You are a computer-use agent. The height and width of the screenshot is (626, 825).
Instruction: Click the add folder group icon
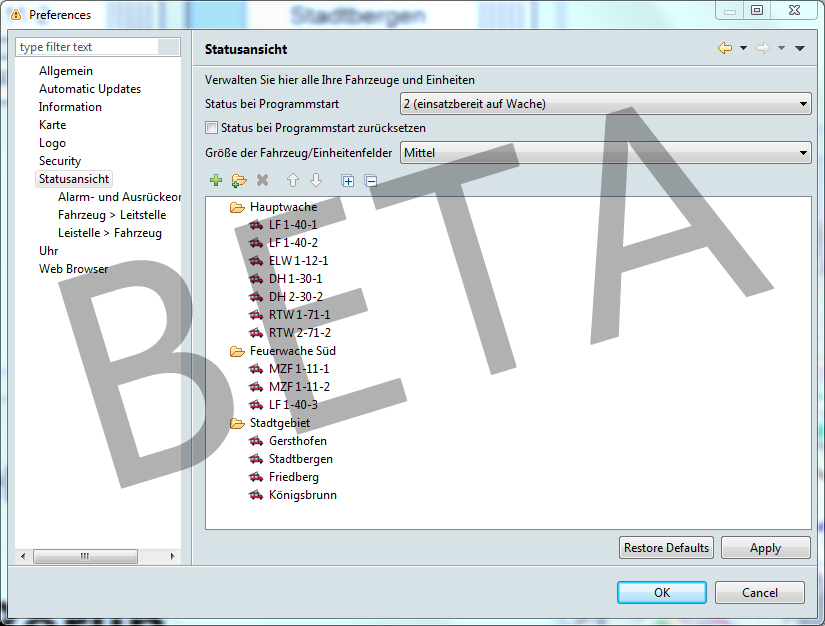pyautogui.click(x=238, y=181)
